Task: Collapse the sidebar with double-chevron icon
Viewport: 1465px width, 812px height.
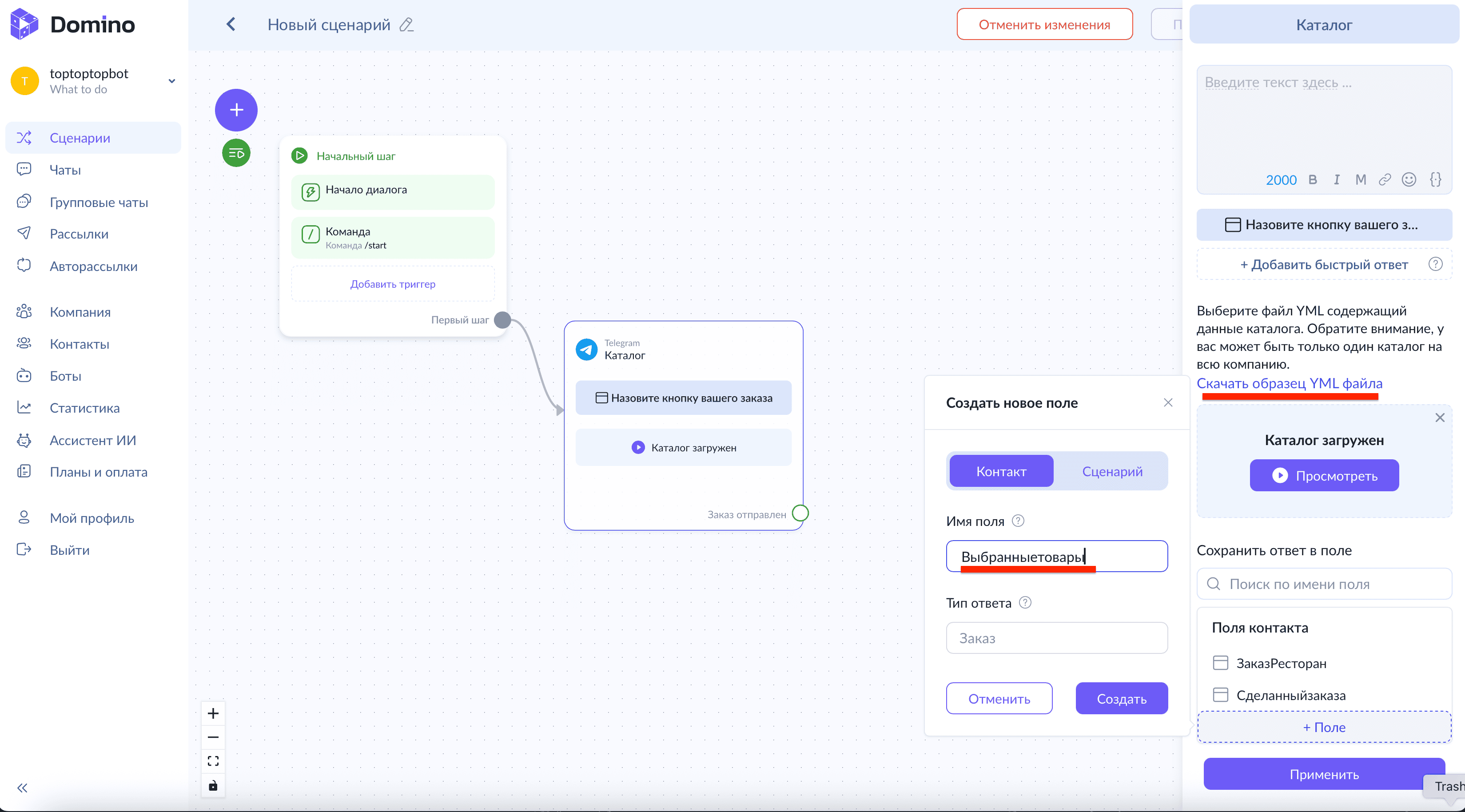Action: tap(22, 788)
